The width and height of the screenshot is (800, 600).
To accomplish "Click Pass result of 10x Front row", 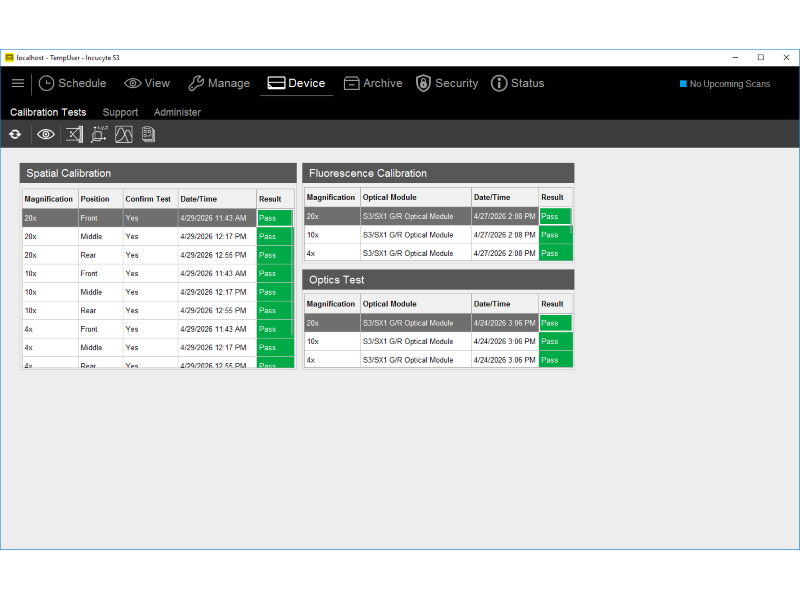I will [x=274, y=273].
